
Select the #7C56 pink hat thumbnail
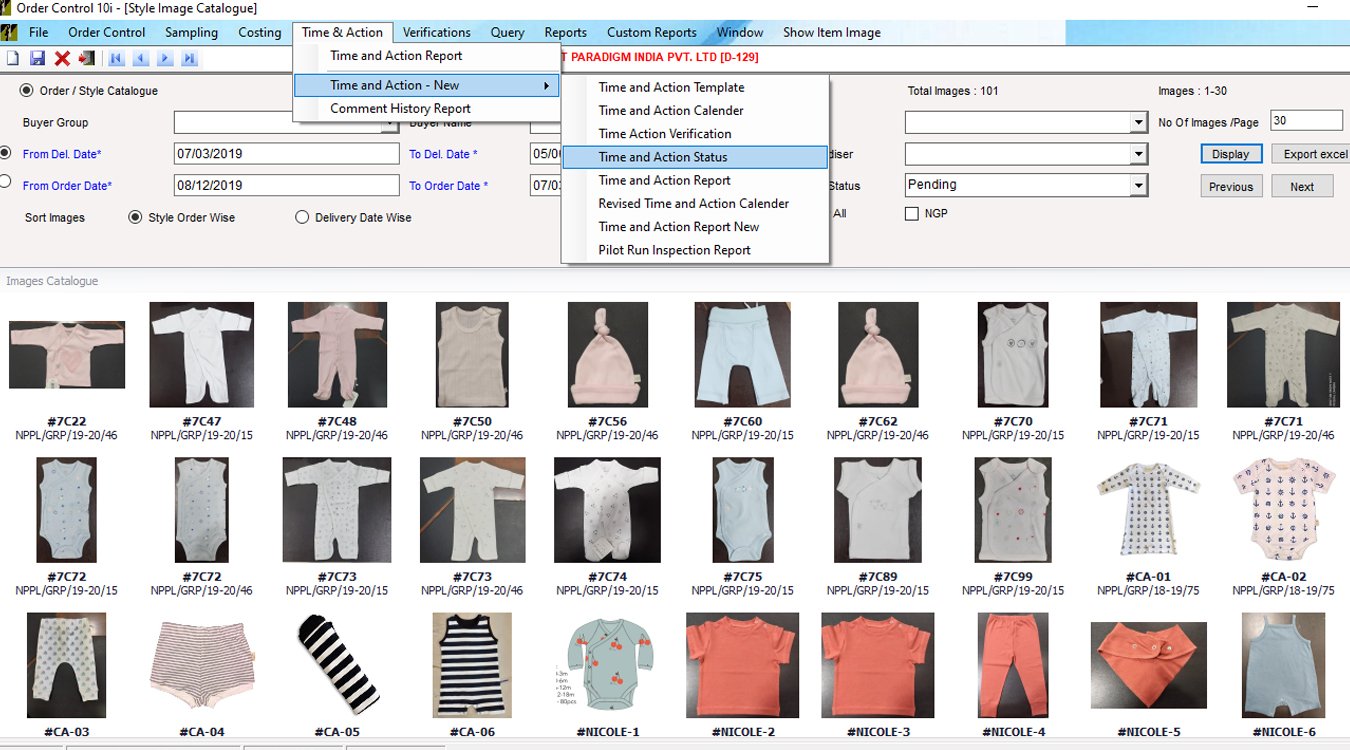coord(607,355)
